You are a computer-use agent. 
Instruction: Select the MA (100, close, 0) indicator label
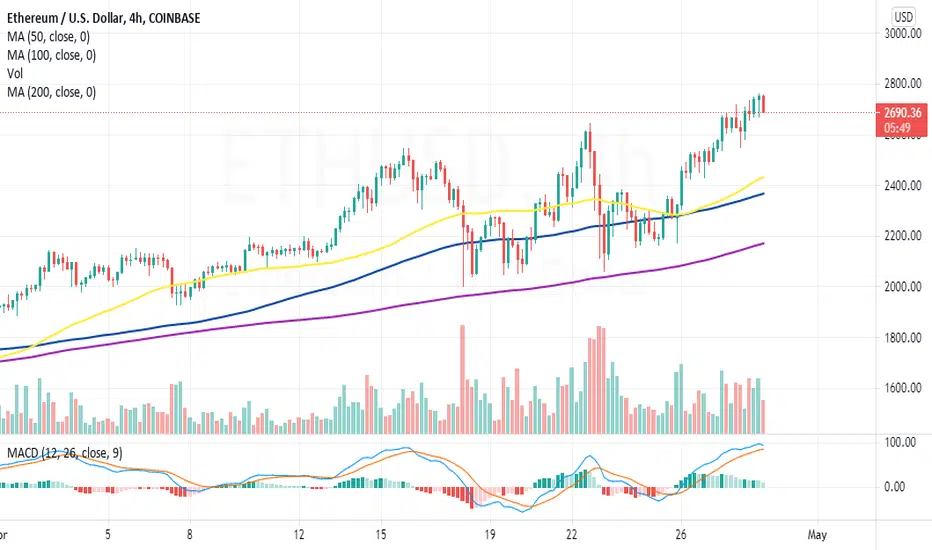pos(52,55)
